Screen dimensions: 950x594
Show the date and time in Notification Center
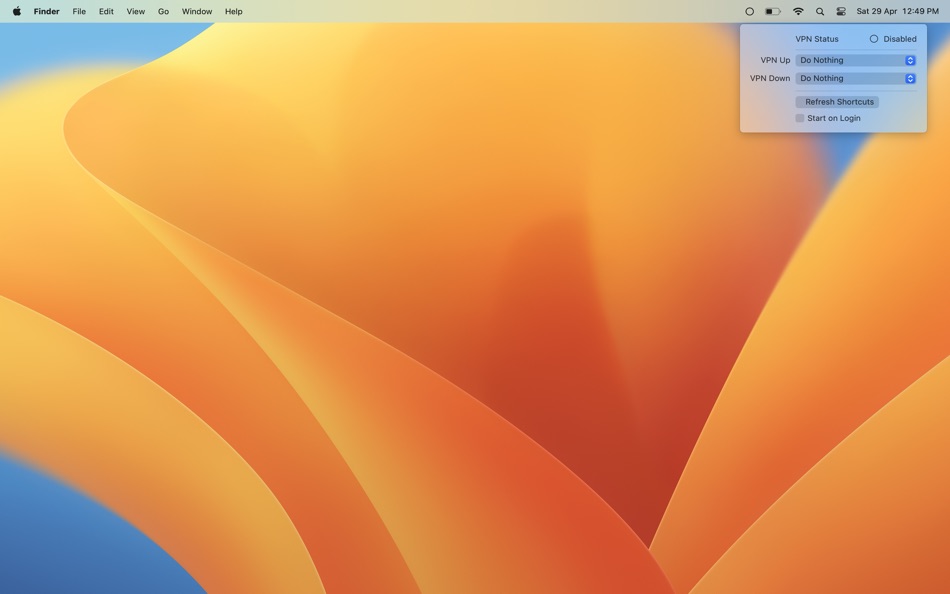point(897,11)
